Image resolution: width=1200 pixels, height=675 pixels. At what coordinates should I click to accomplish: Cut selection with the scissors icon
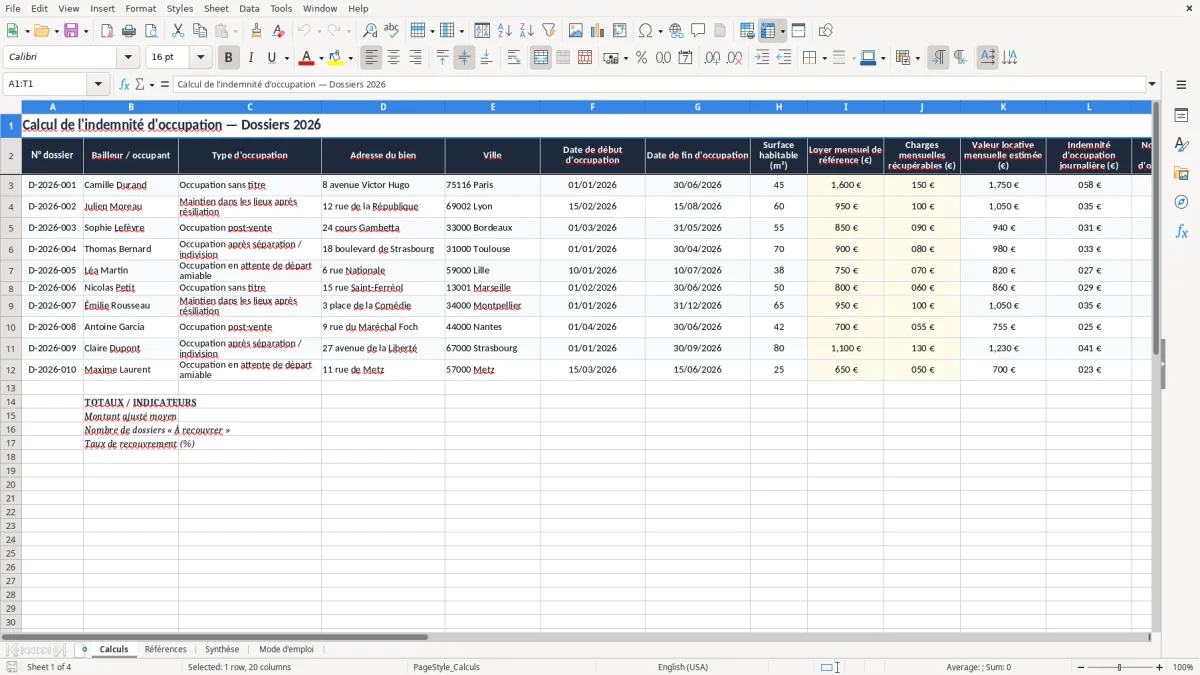tap(178, 31)
